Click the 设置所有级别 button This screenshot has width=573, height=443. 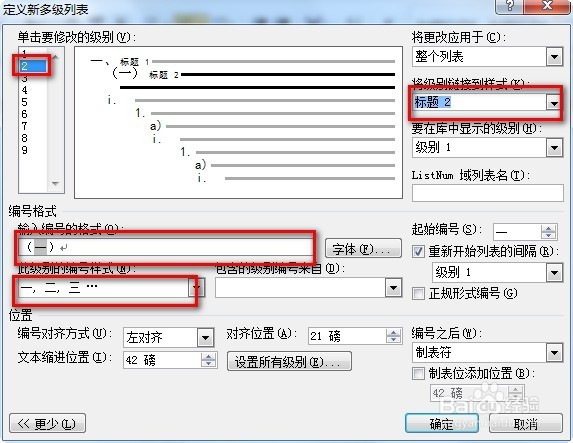289,361
